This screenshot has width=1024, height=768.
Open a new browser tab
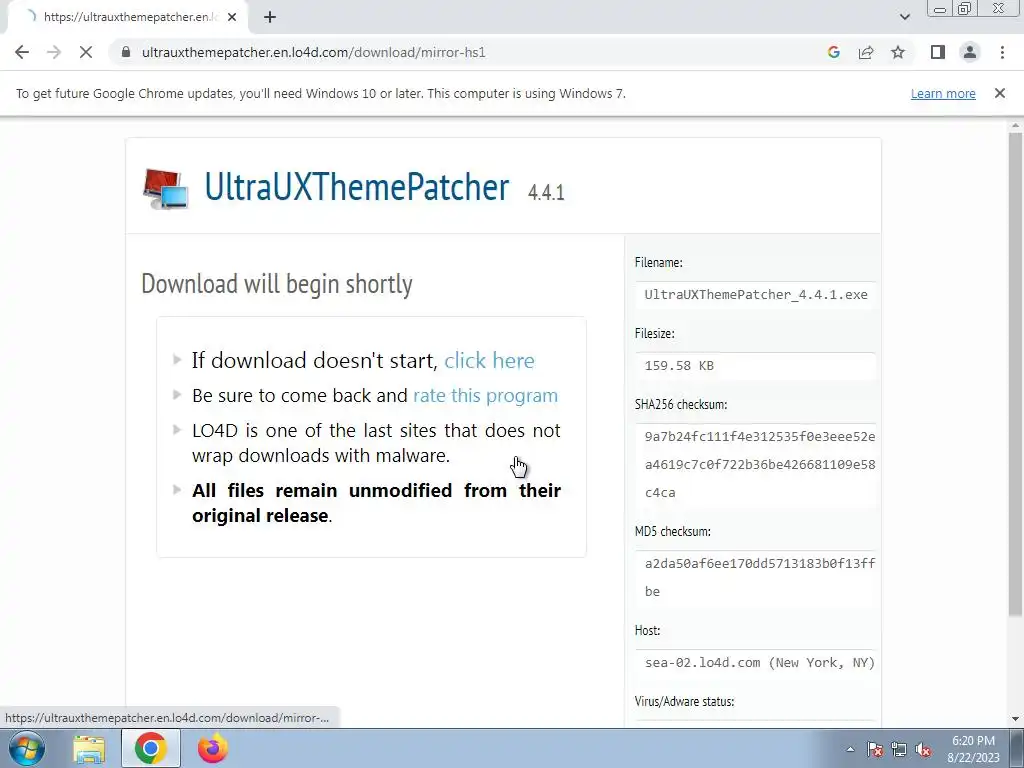coord(270,17)
